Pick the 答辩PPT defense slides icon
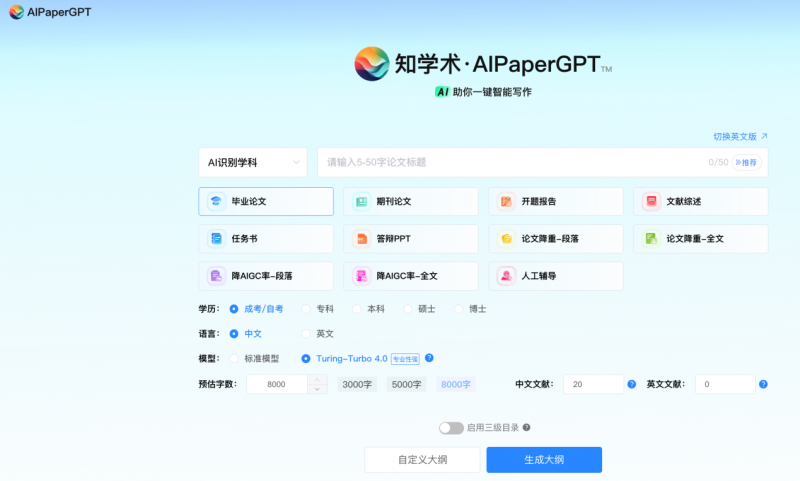 tap(361, 239)
